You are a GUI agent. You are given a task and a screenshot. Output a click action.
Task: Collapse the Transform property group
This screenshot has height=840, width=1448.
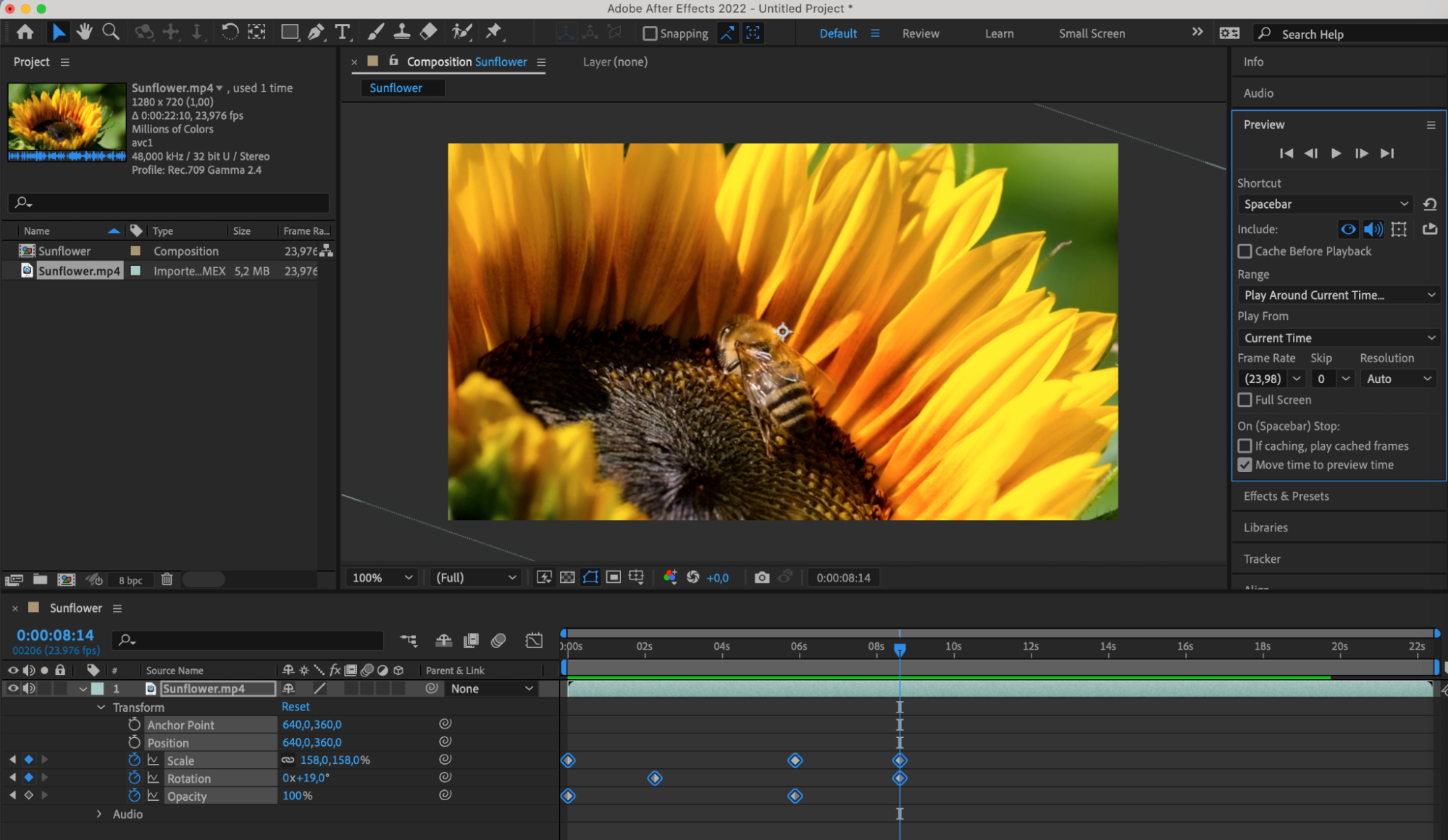(101, 707)
